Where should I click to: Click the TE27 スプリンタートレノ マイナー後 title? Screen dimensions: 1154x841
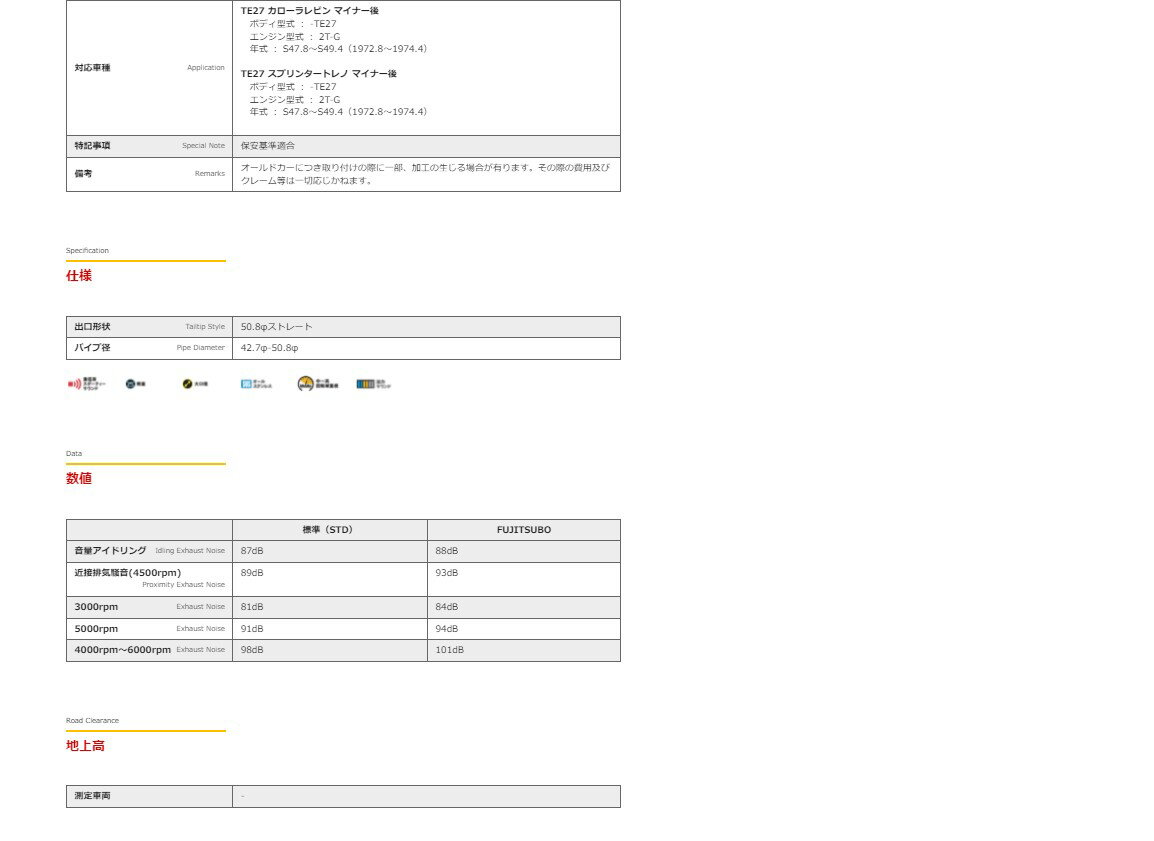click(319, 74)
